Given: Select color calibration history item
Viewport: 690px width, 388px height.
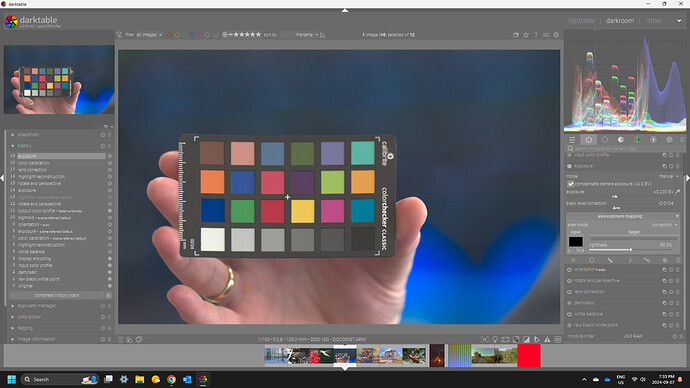Looking at the screenshot, I should [x=33, y=163].
